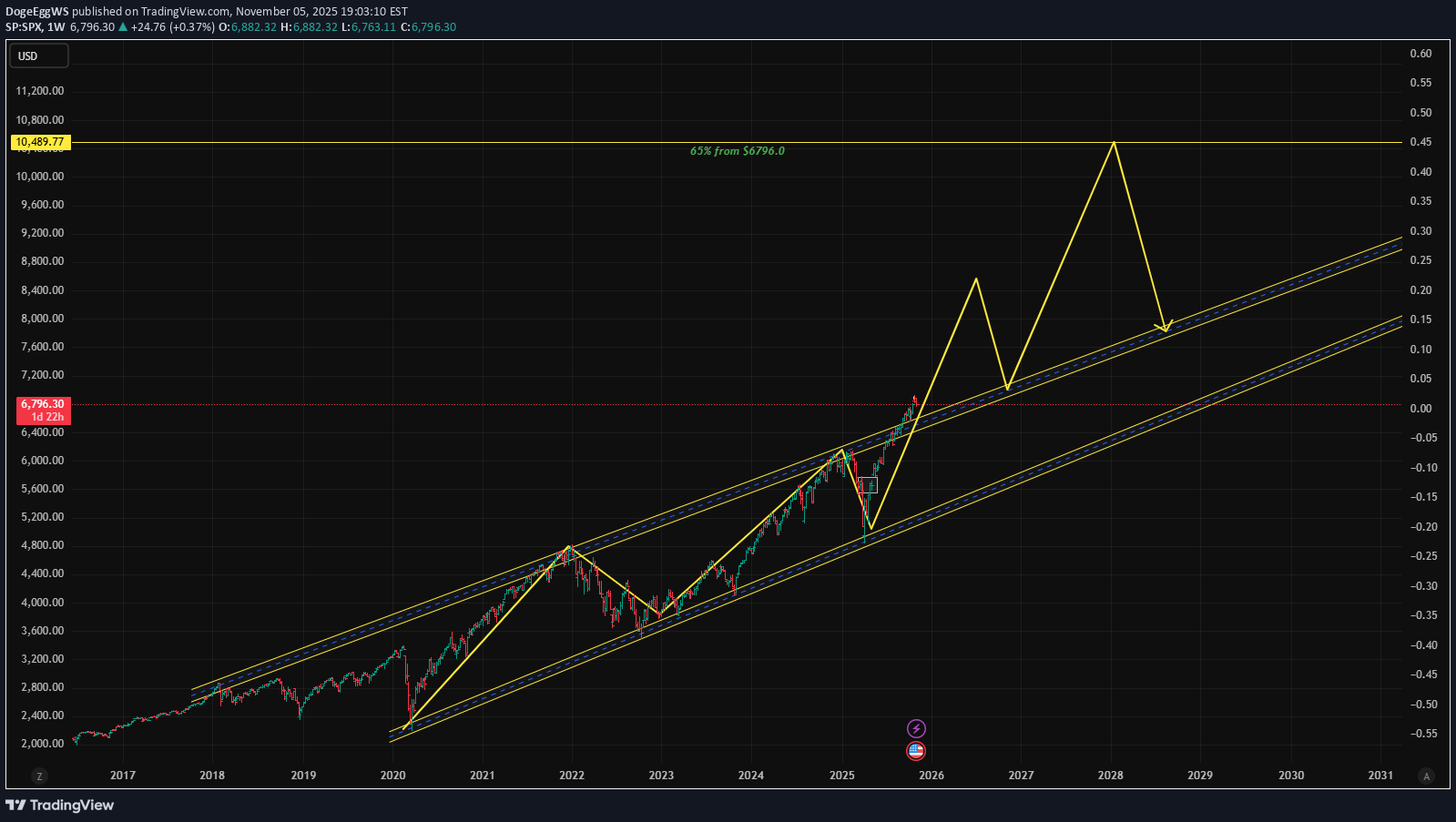Click the yellow arrowhead at the projection end
Viewport: 1456px width, 822px height.
click(1164, 327)
